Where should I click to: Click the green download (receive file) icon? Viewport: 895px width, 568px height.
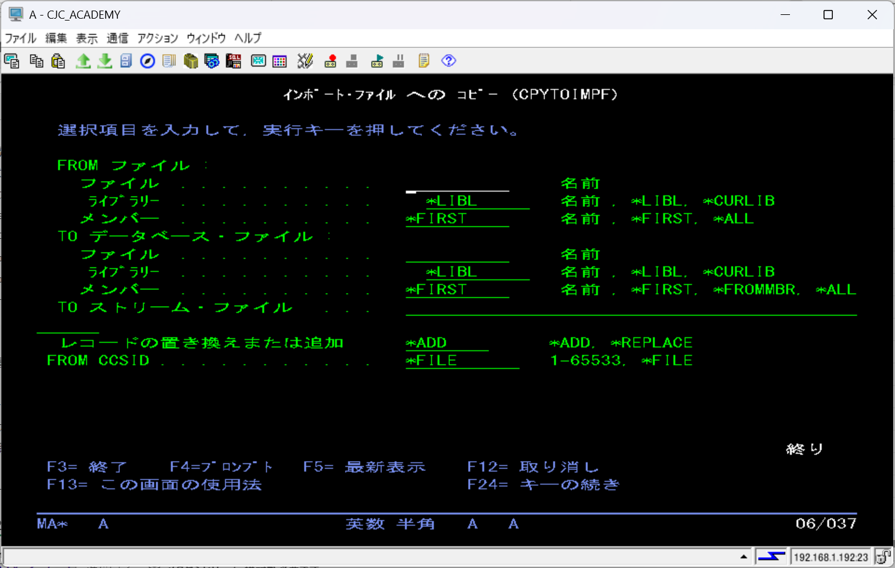pos(104,61)
